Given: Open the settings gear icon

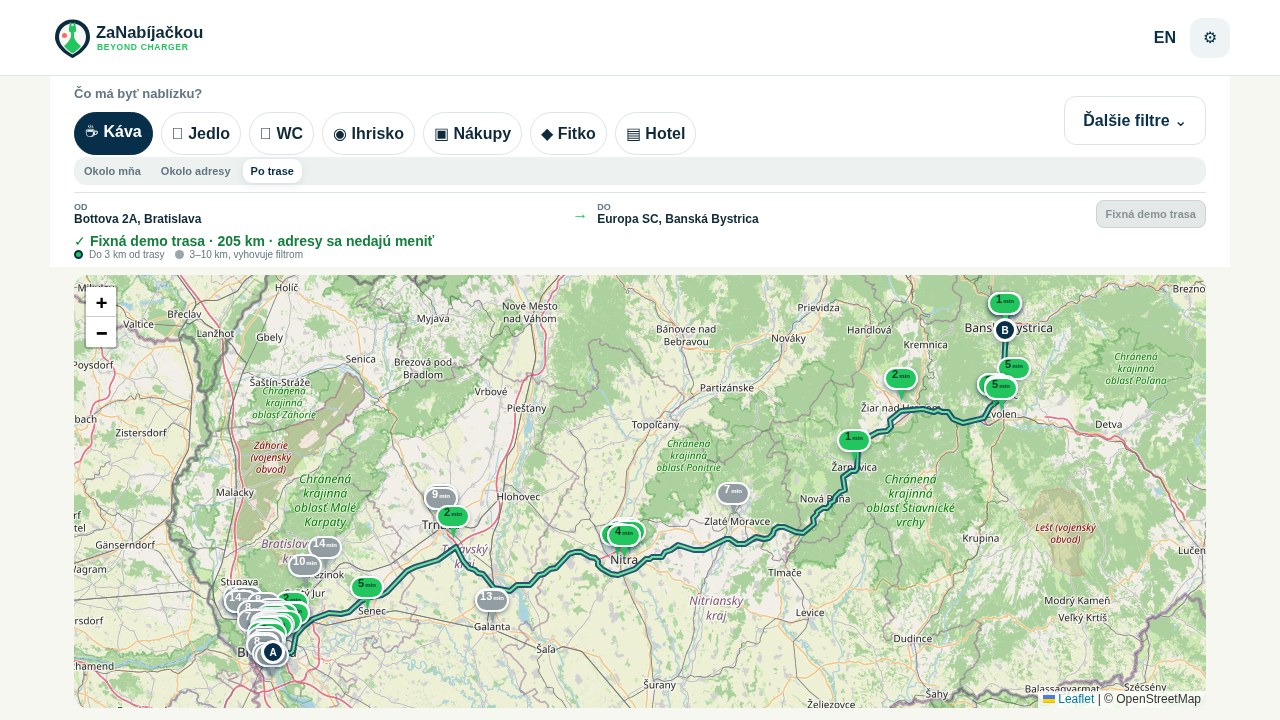Looking at the screenshot, I should click(x=1210, y=38).
